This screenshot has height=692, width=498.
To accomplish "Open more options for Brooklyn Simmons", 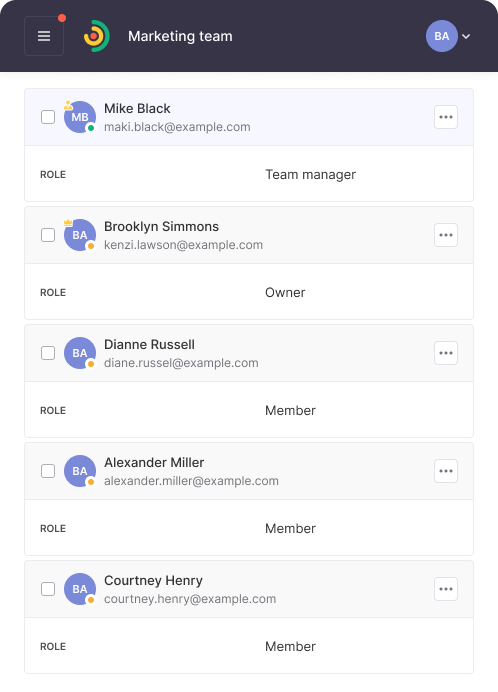I will coord(446,235).
